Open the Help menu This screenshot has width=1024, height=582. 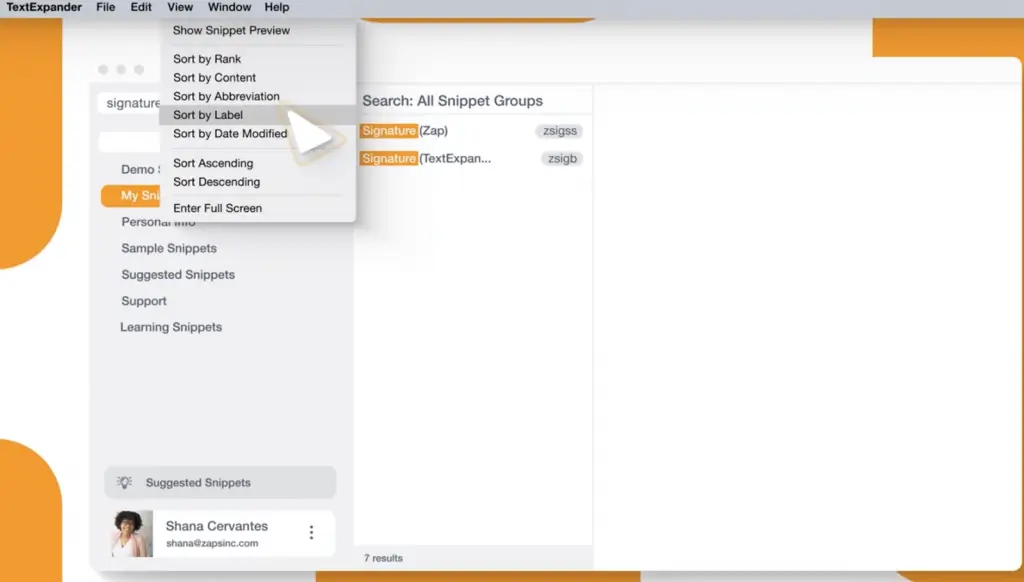[276, 7]
